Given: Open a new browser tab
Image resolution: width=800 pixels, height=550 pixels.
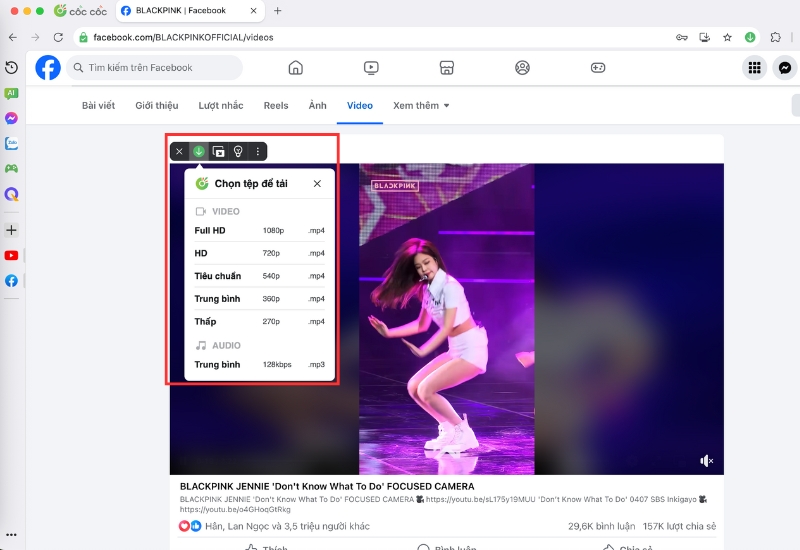Looking at the screenshot, I should click(x=278, y=11).
